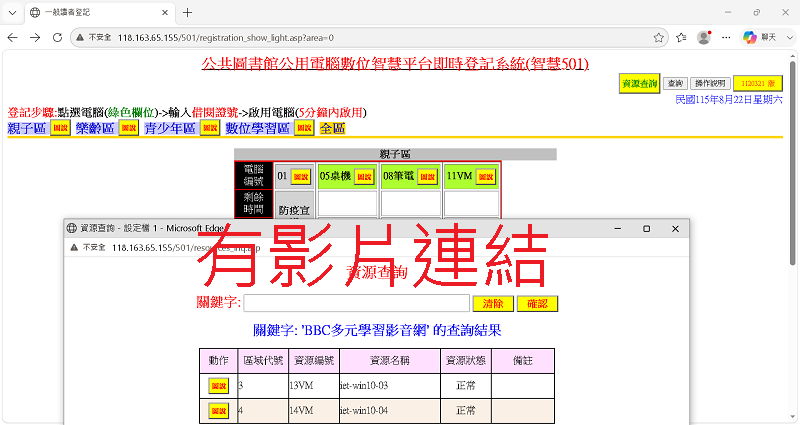Reload the registration page
Image resolution: width=800 pixels, height=425 pixels.
pyautogui.click(x=57, y=38)
